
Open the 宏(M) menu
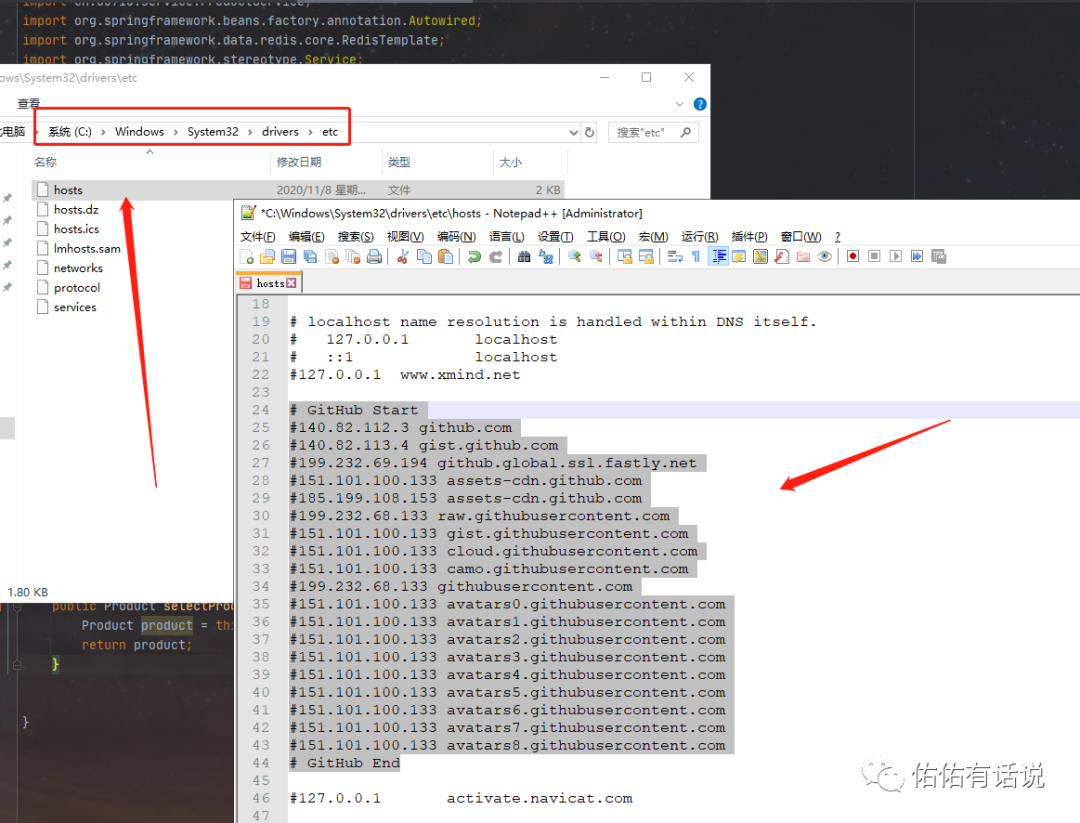tap(653, 236)
